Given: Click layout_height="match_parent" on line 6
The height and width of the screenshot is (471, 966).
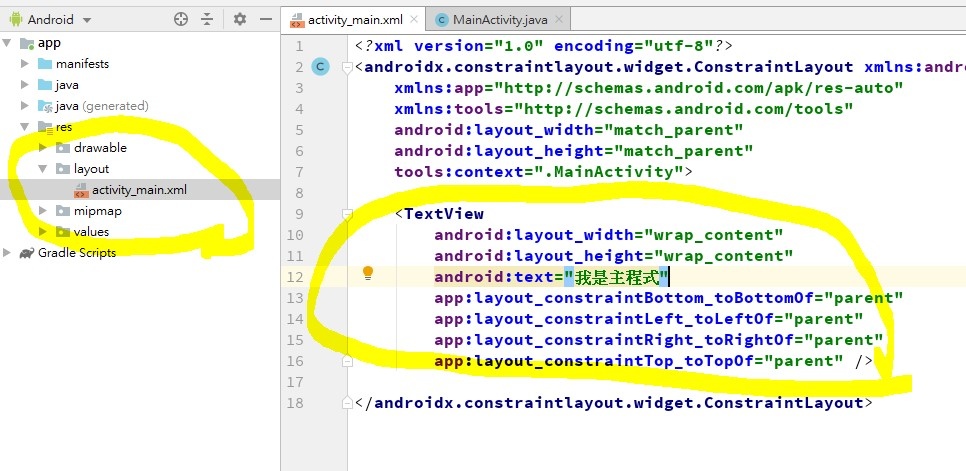Looking at the screenshot, I should tap(574, 151).
